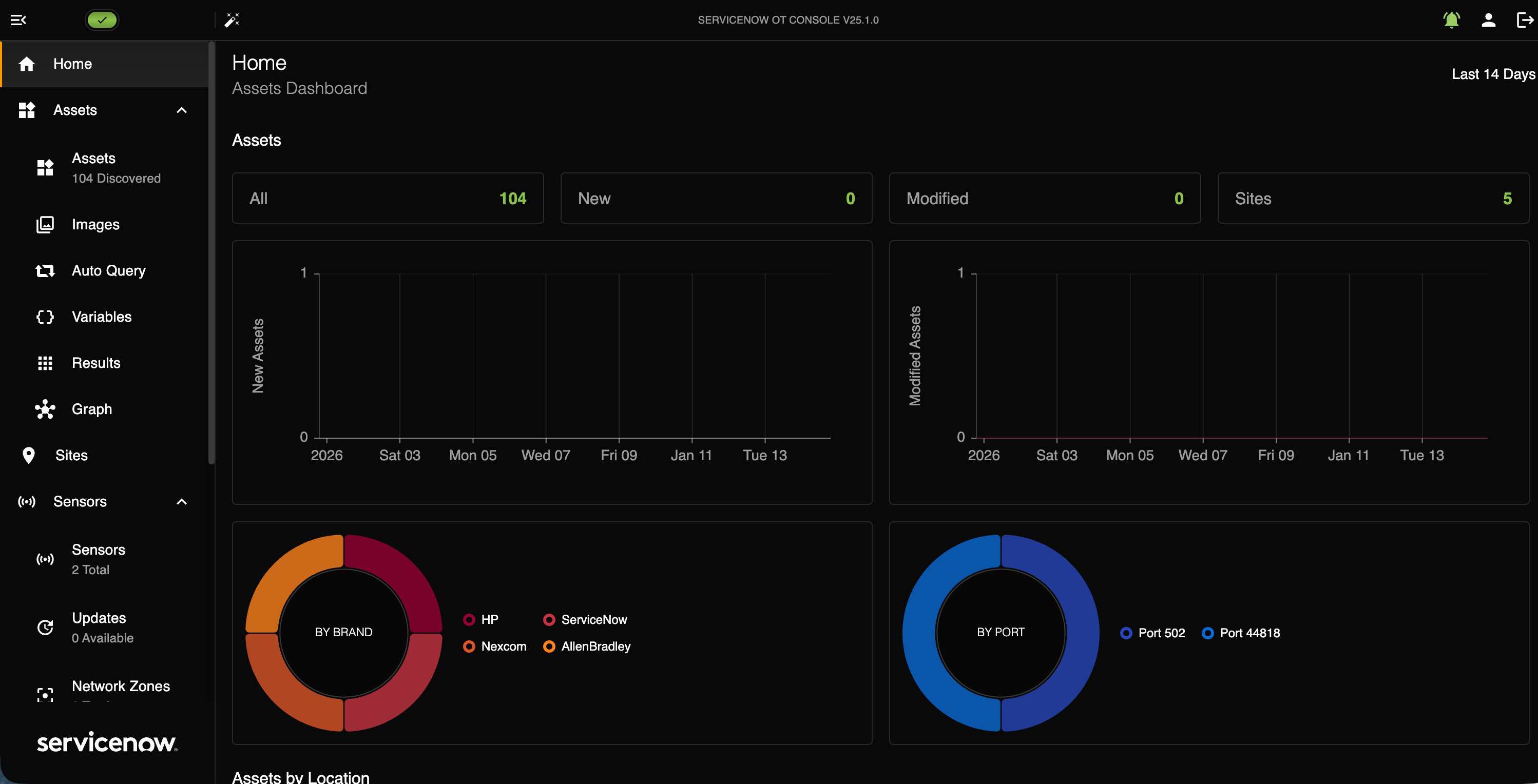Open the magic wand wizard tool

tap(232, 21)
